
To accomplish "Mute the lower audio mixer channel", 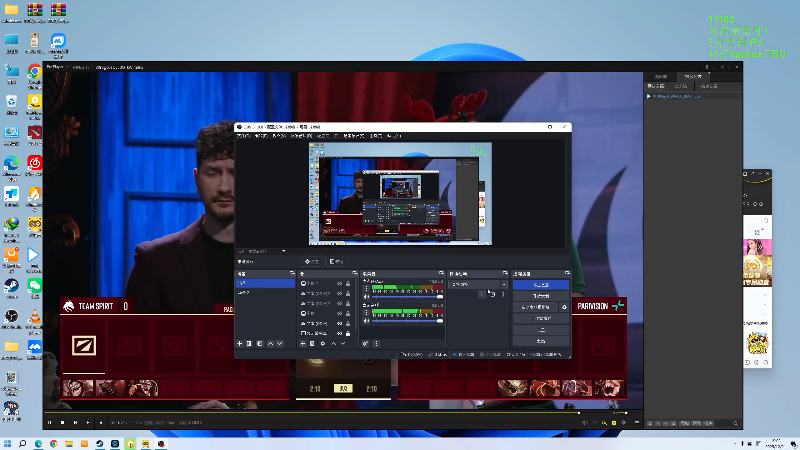I will [366, 321].
